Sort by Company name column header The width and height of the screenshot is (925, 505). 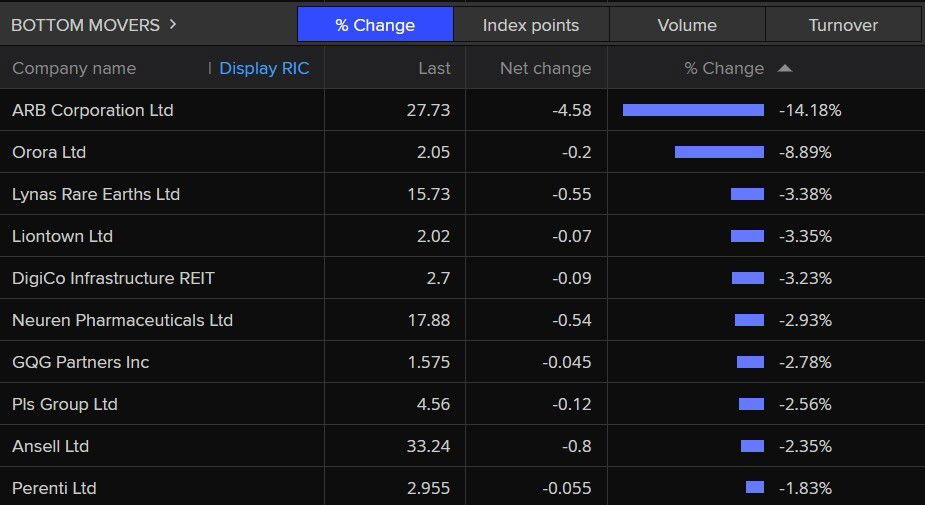click(x=74, y=68)
